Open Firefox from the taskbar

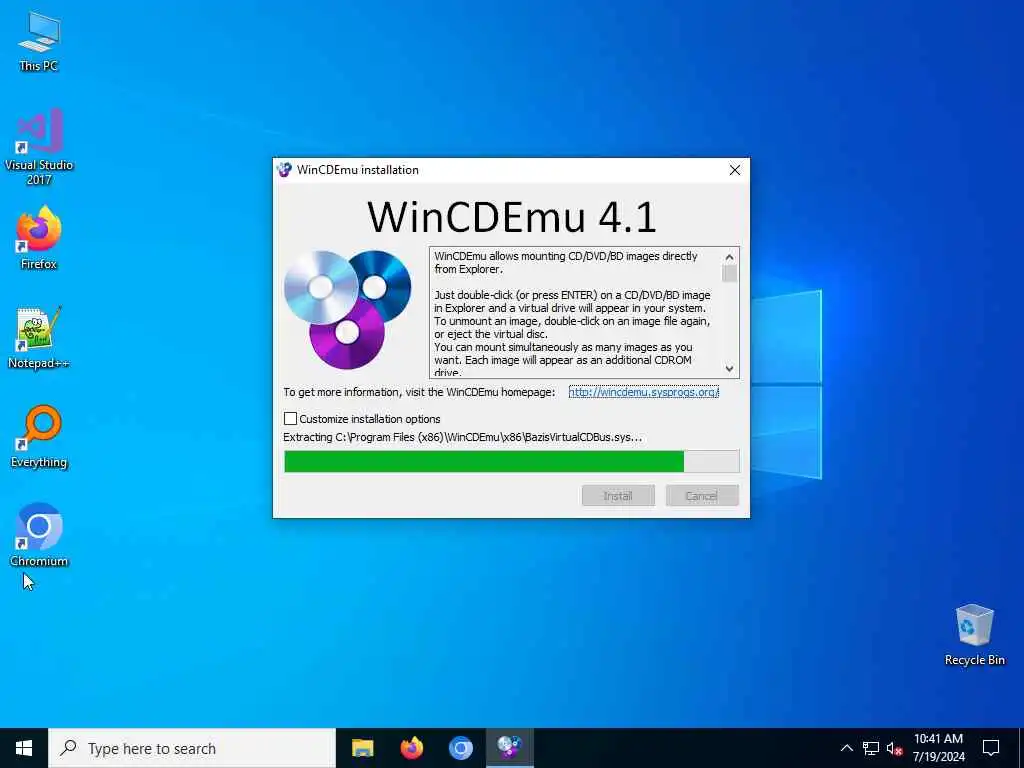(x=411, y=748)
